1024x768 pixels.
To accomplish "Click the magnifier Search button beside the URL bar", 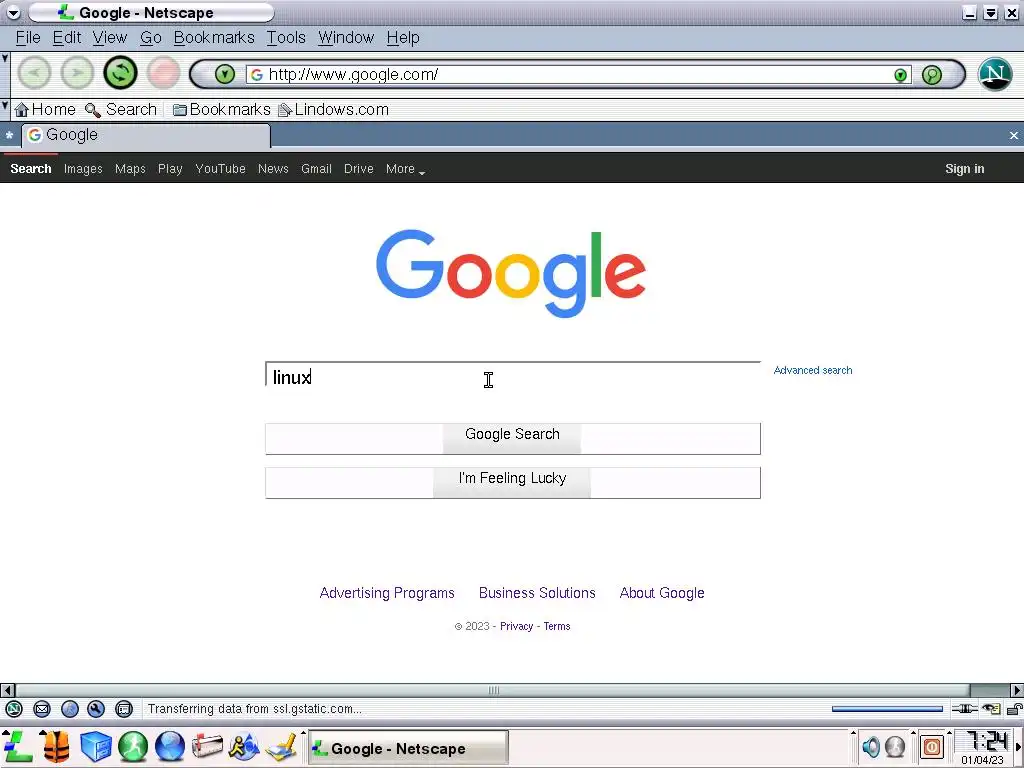I will pos(932,74).
